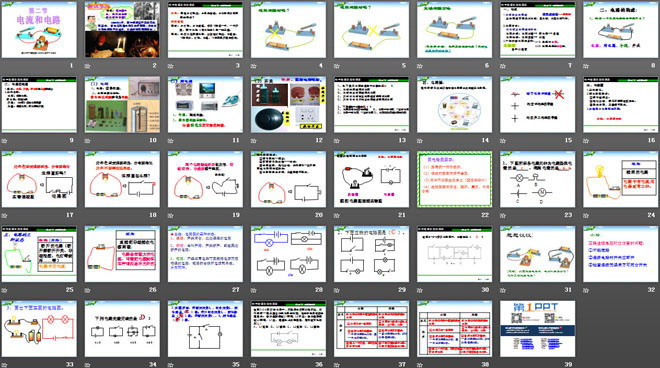Click the transition star icon under slide 16
The height and width of the screenshot is (368, 660).
(x=586, y=141)
